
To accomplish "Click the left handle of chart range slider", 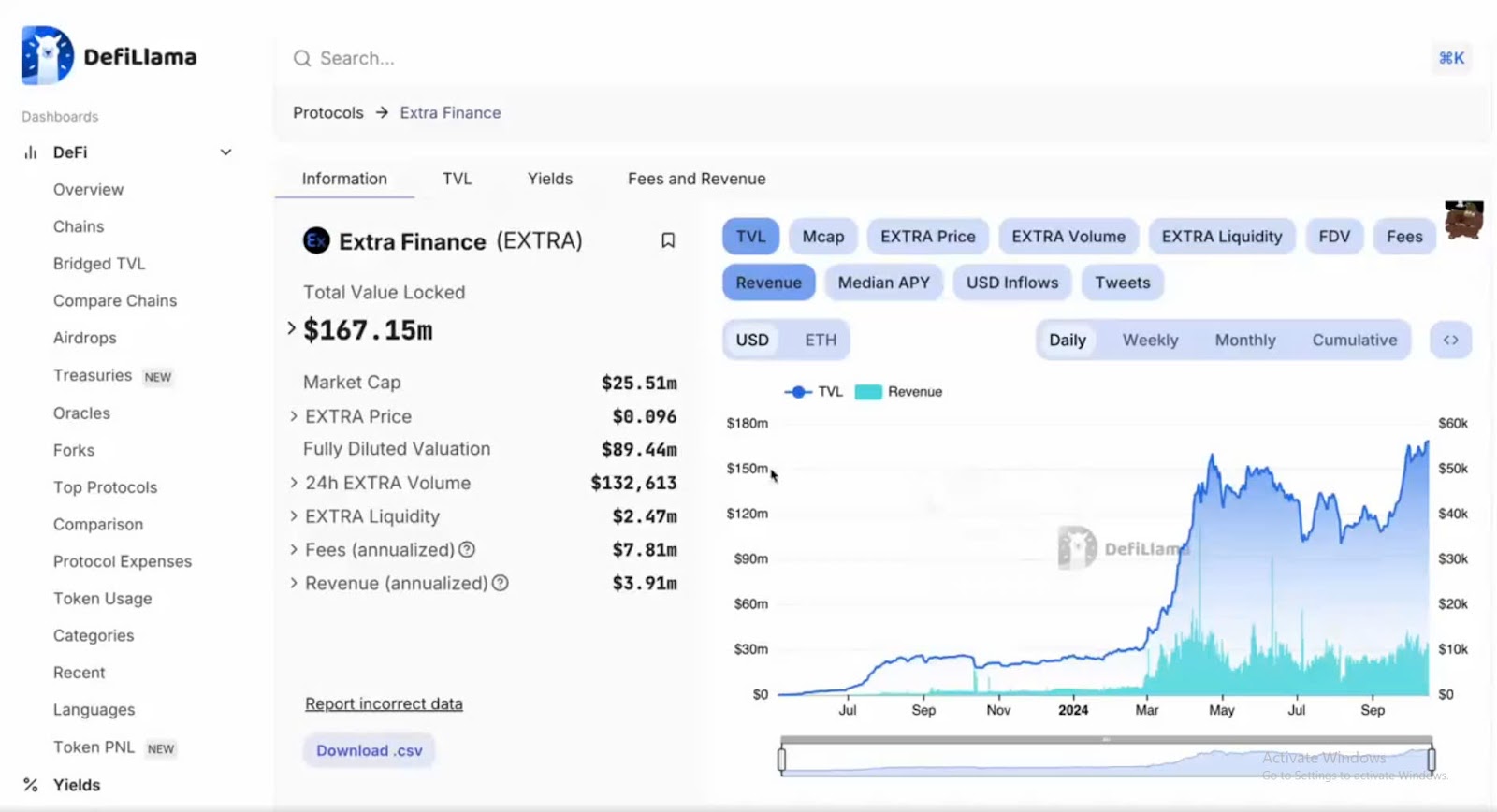I will (781, 760).
